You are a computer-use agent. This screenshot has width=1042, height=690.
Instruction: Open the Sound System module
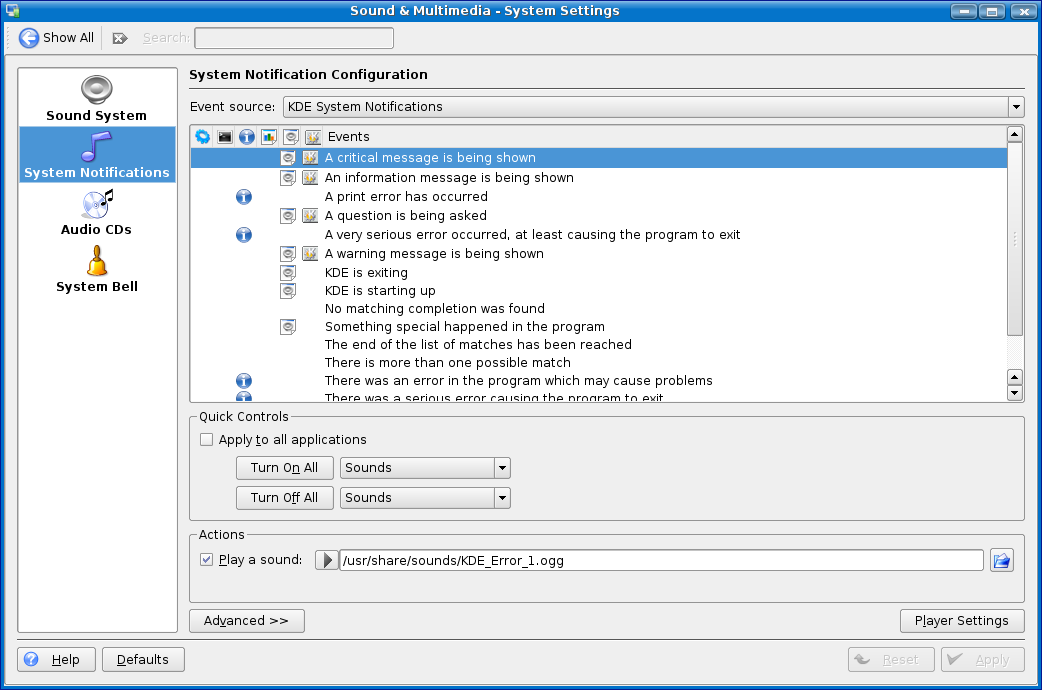(97, 99)
